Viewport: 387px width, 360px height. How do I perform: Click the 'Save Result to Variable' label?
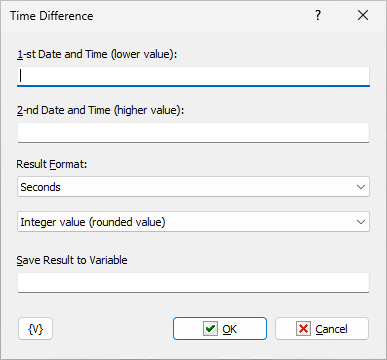72,260
